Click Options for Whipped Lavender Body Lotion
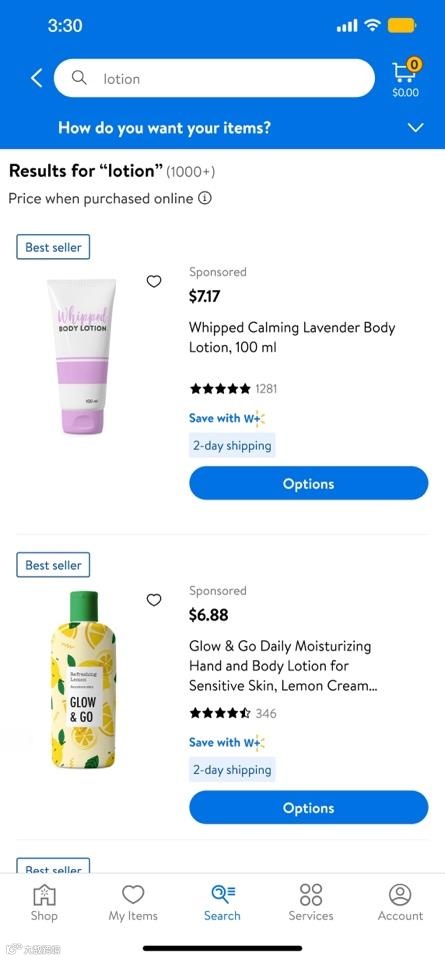 (x=309, y=484)
